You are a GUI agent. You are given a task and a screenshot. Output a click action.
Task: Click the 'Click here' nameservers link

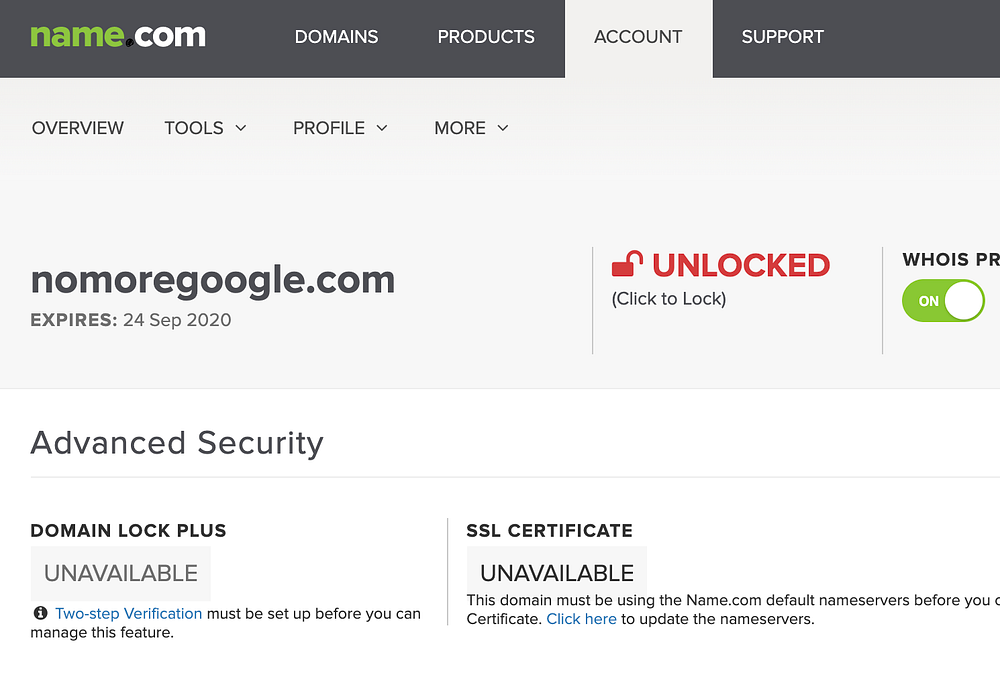tap(581, 619)
